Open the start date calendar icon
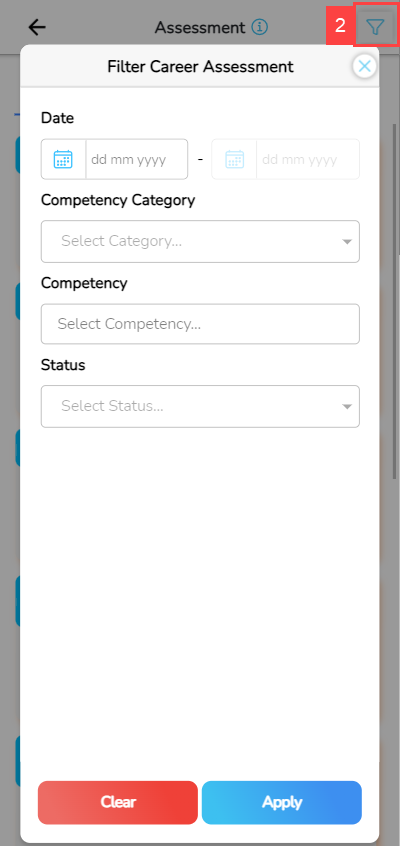The image size is (400, 846). click(63, 159)
